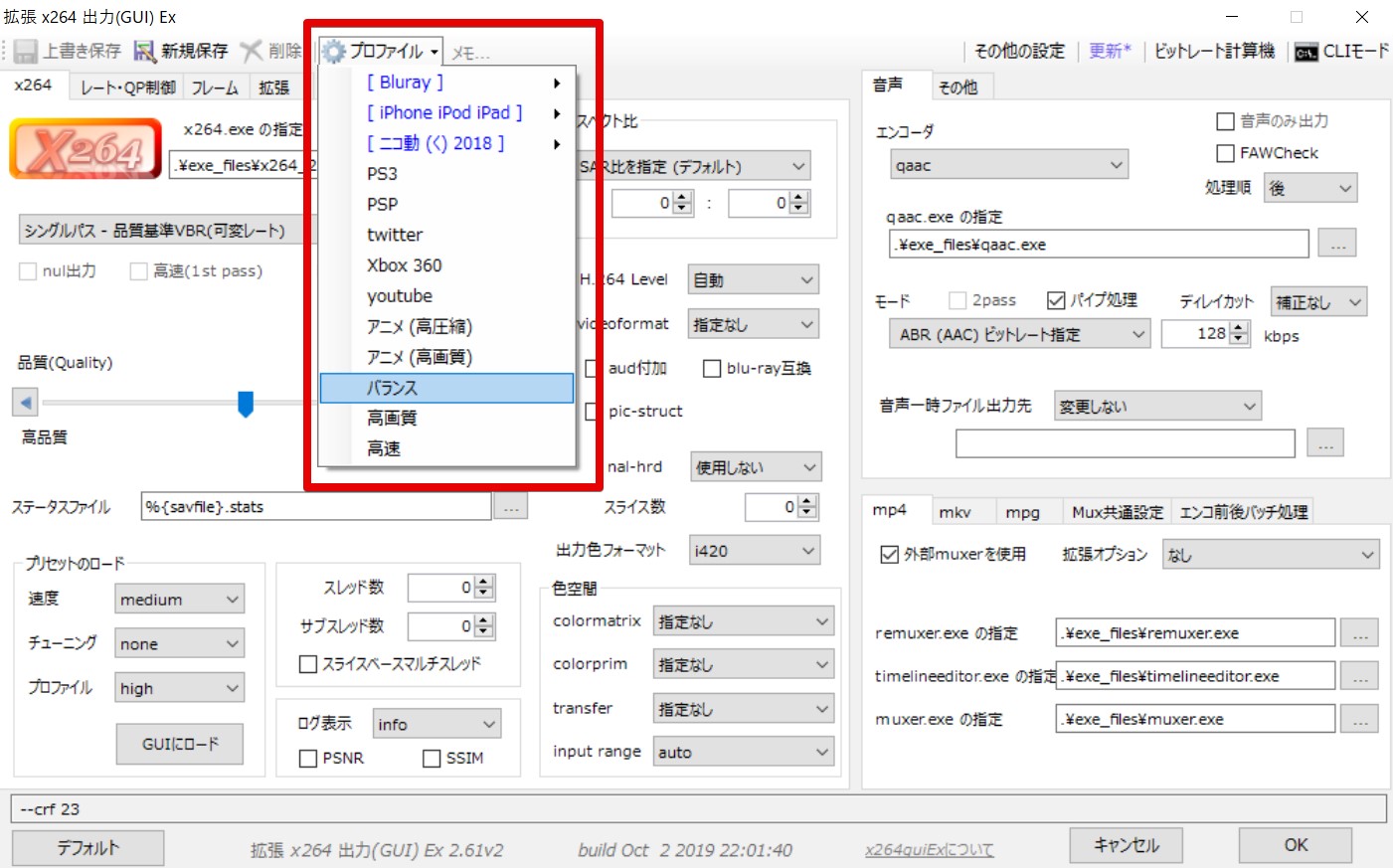Open the 出力色フォーマット dropdown

[756, 551]
